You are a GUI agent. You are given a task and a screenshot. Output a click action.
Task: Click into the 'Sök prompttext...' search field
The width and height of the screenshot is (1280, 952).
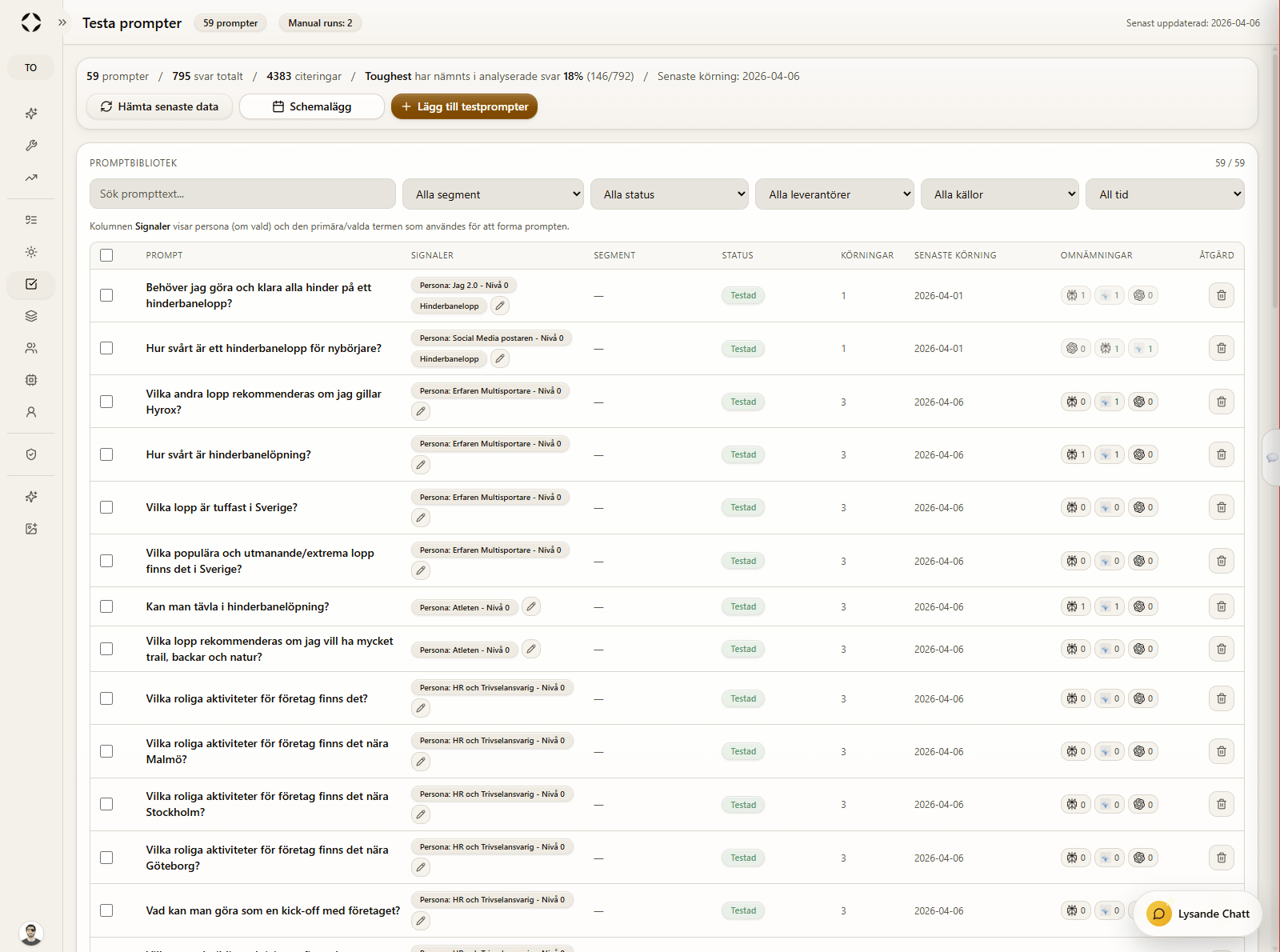242,194
